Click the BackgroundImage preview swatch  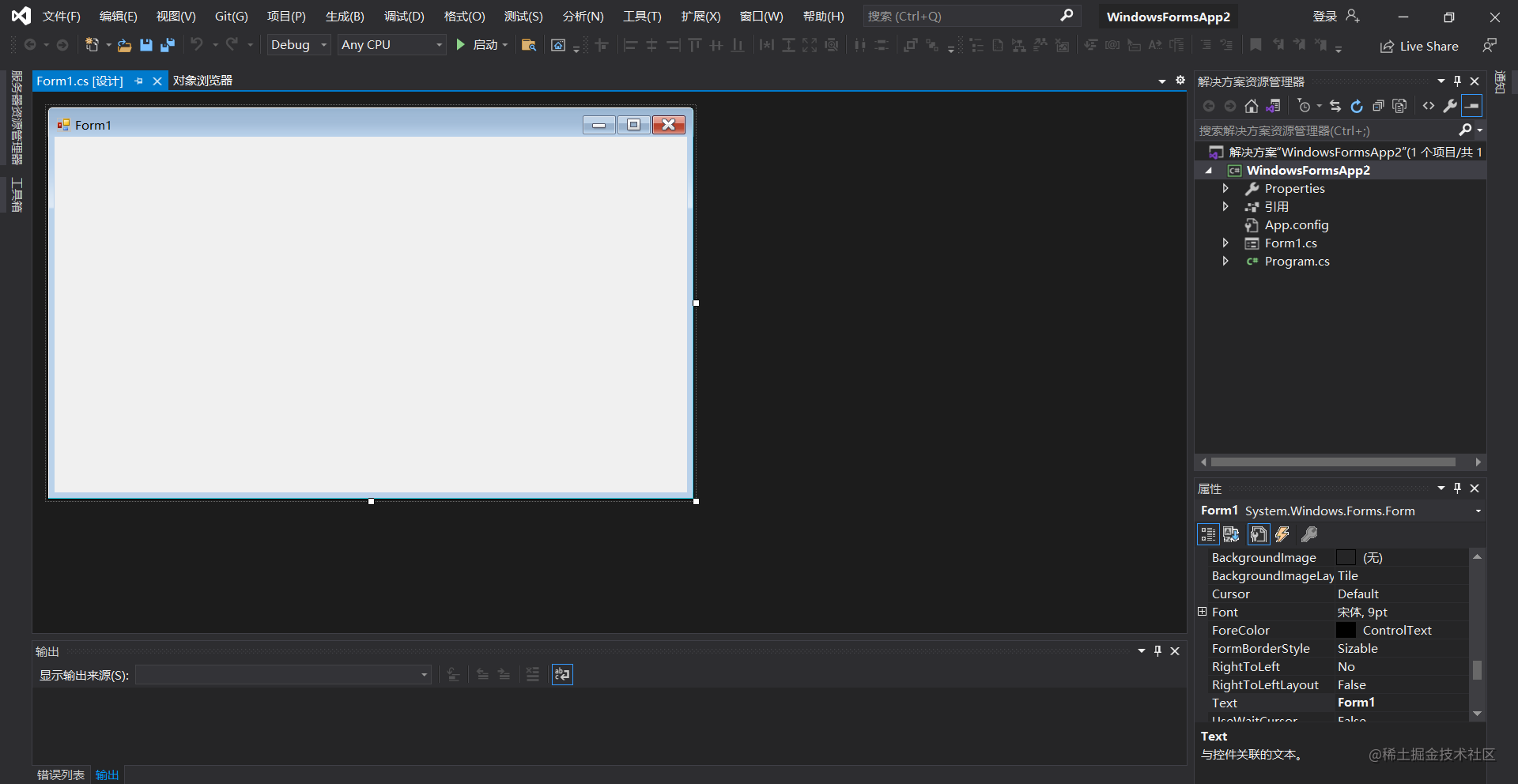point(1346,558)
